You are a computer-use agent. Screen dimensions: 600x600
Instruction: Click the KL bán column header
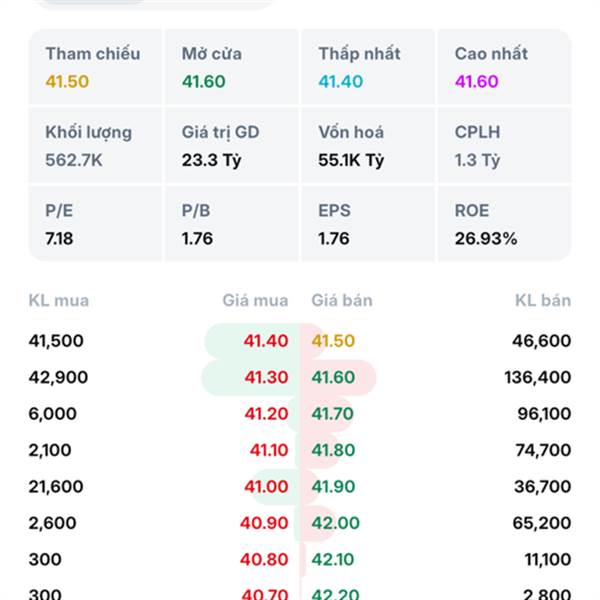coord(543,300)
